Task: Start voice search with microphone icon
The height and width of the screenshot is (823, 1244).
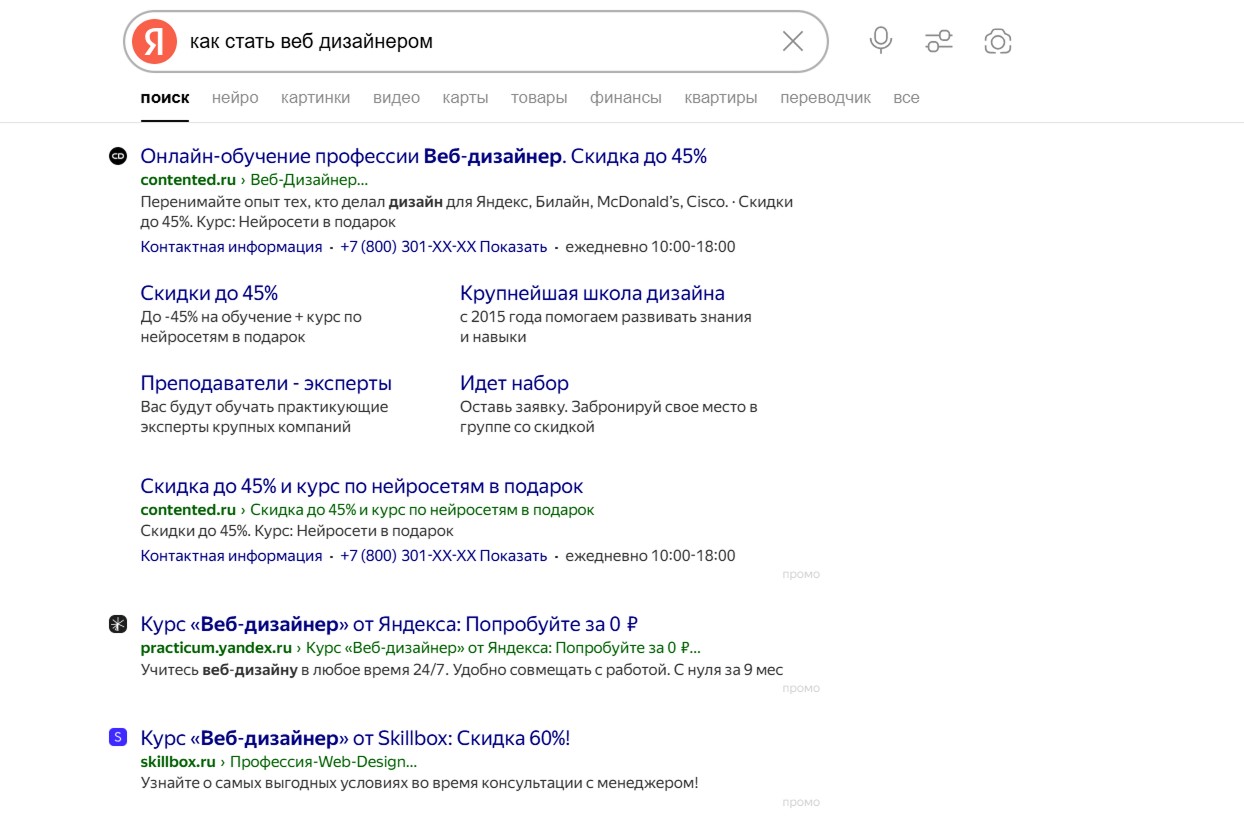Action: pyautogui.click(x=880, y=41)
